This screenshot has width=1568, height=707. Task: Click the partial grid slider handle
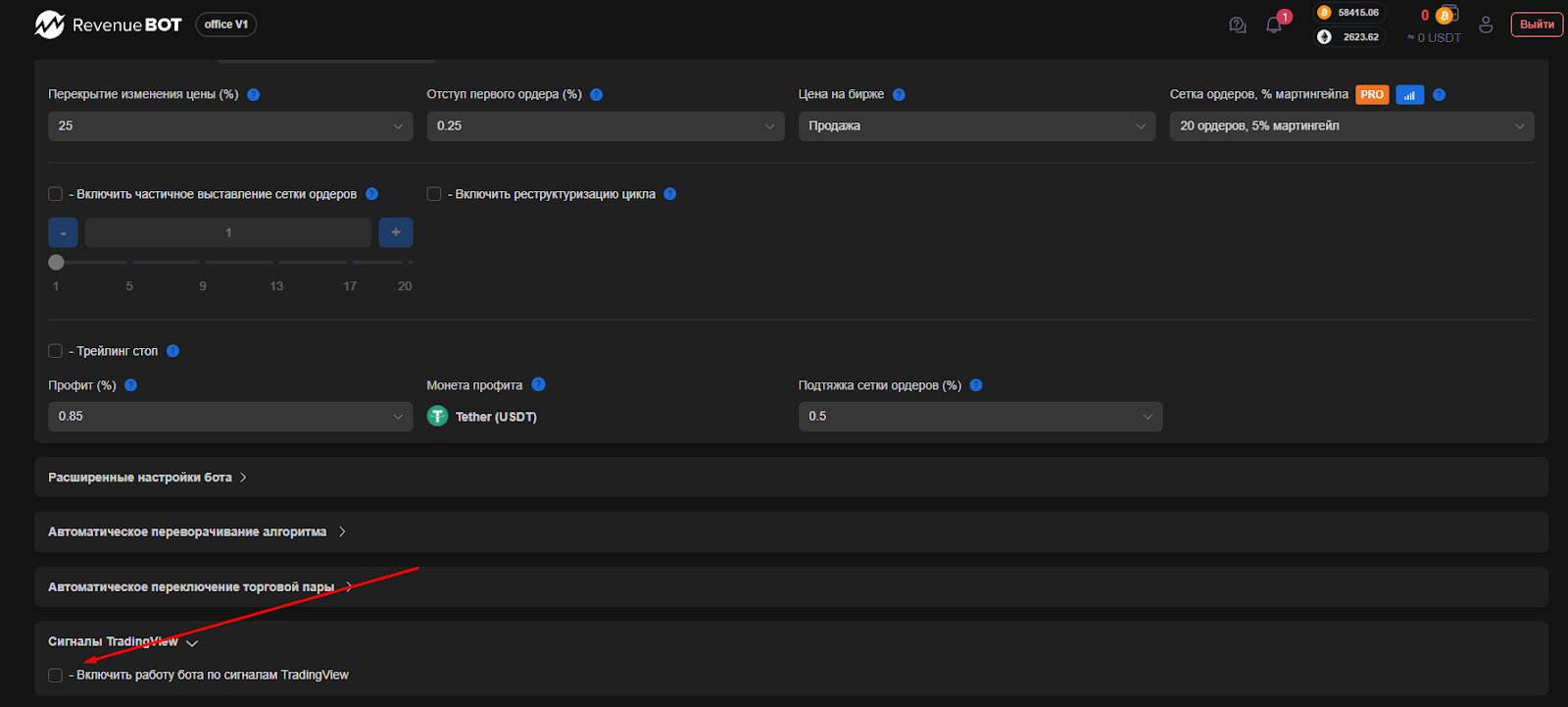pyautogui.click(x=56, y=262)
